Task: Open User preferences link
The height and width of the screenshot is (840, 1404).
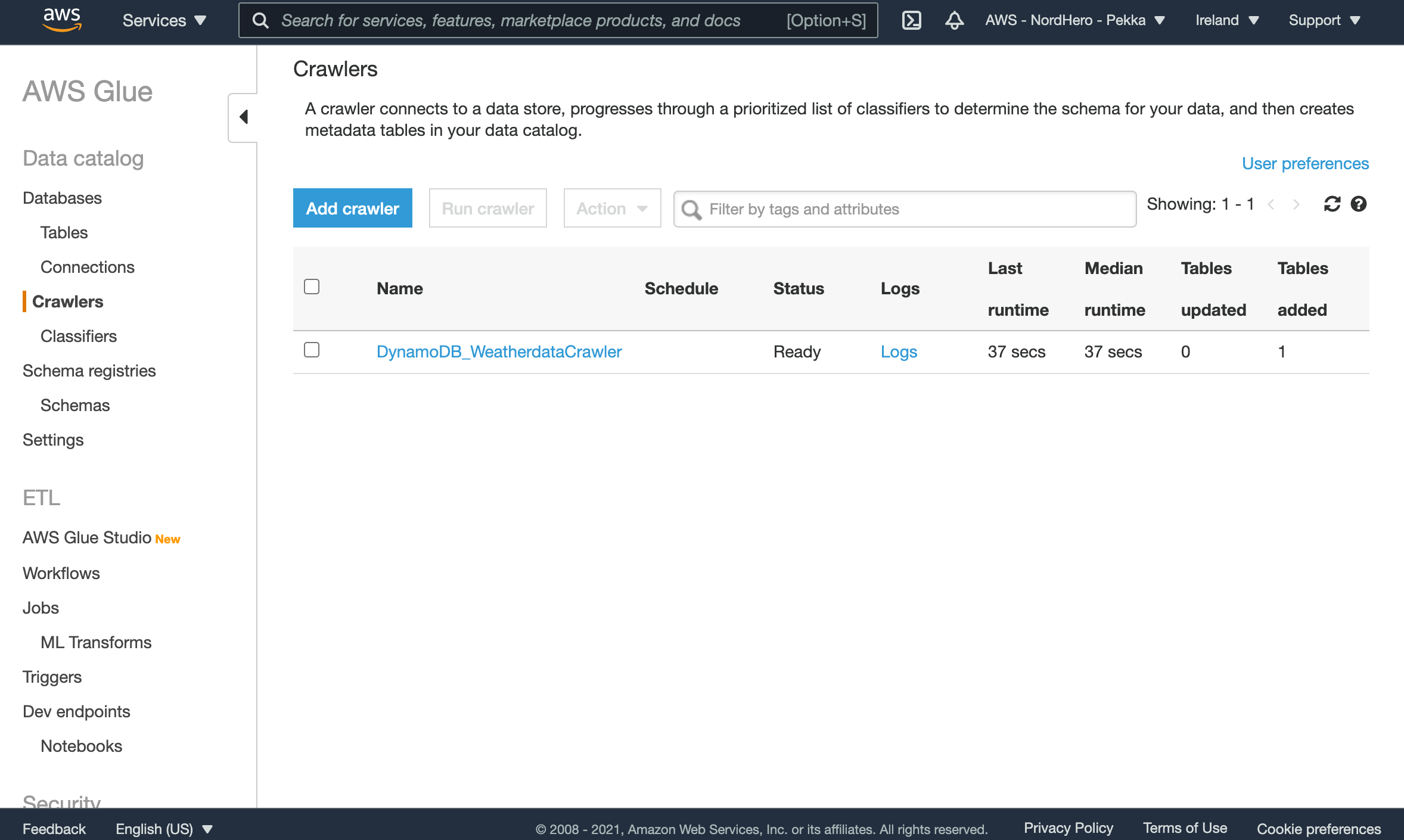Action: tap(1305, 163)
